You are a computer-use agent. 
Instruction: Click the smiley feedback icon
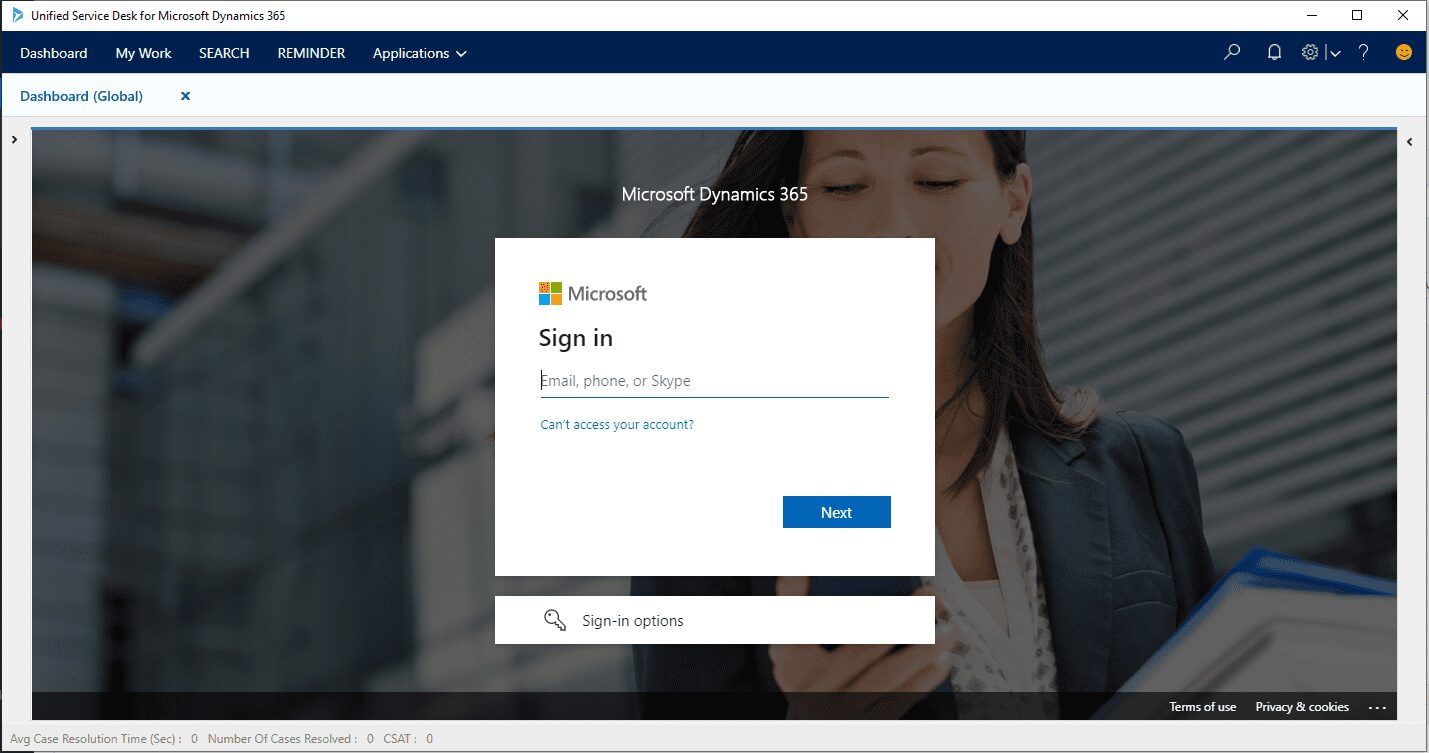tap(1404, 53)
